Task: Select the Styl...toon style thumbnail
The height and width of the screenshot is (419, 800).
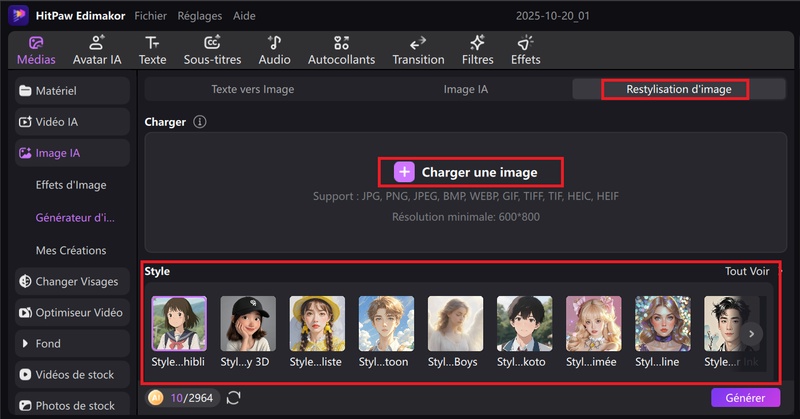Action: click(386, 324)
